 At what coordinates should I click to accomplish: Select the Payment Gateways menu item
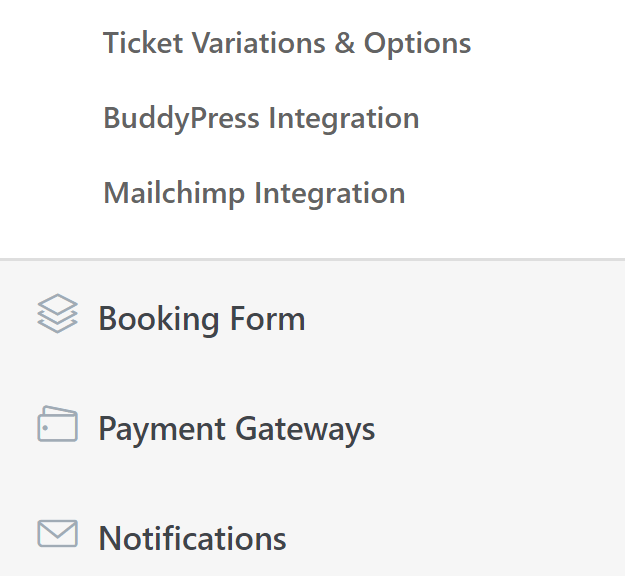click(236, 429)
